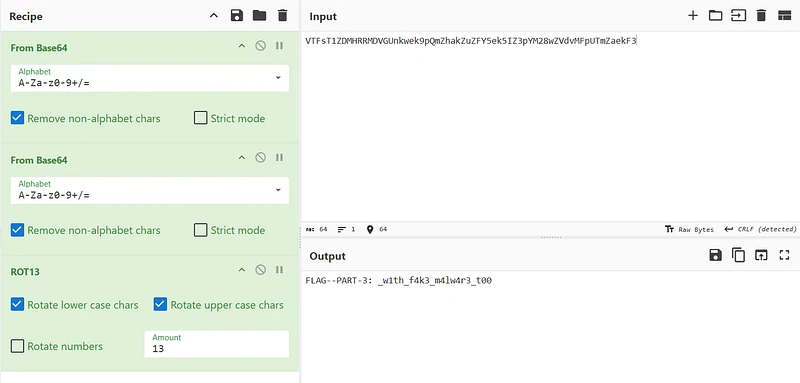Collapse the second From Base64 operation

(x=242, y=158)
